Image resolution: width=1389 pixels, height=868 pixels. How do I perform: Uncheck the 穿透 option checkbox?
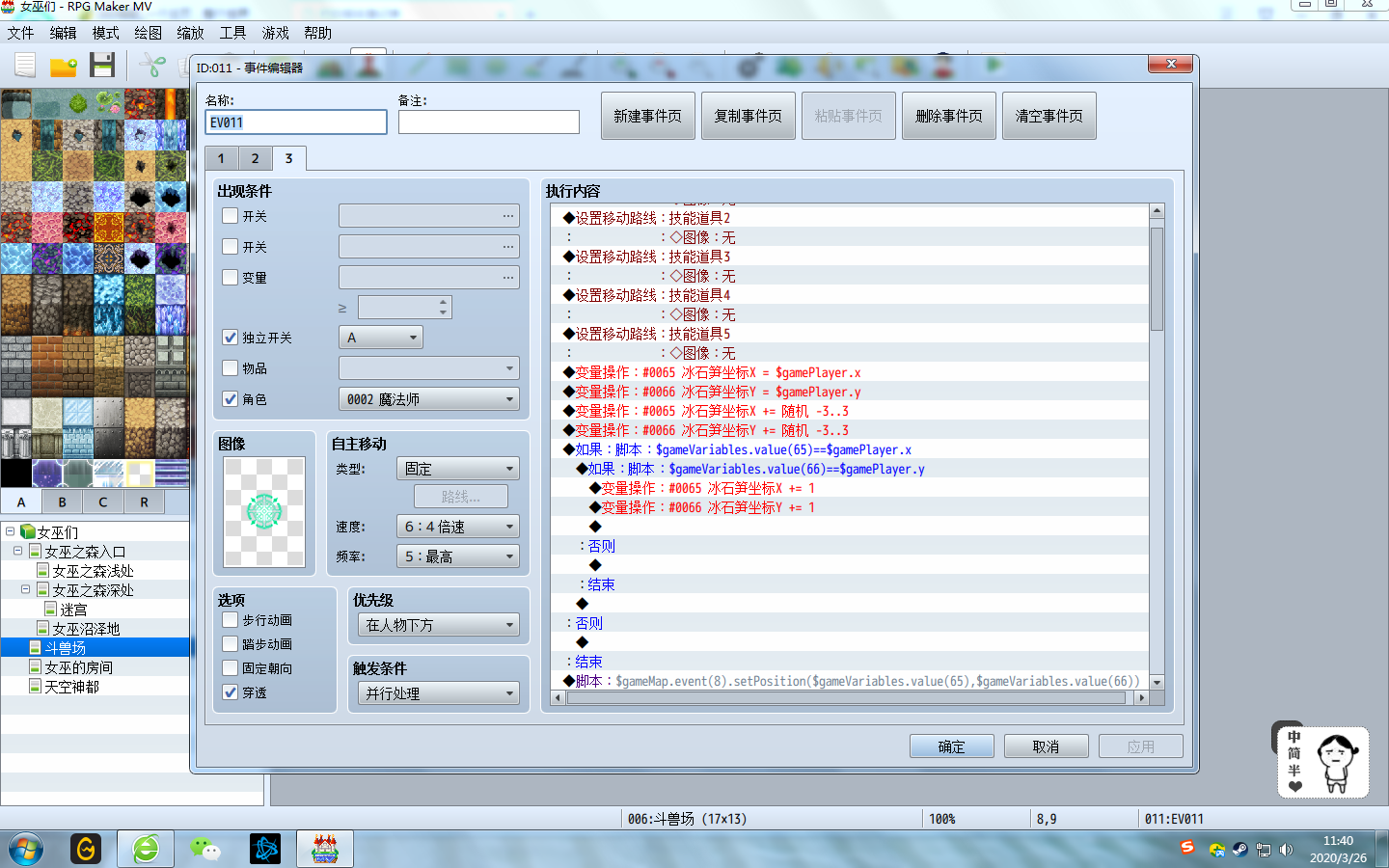tap(231, 692)
